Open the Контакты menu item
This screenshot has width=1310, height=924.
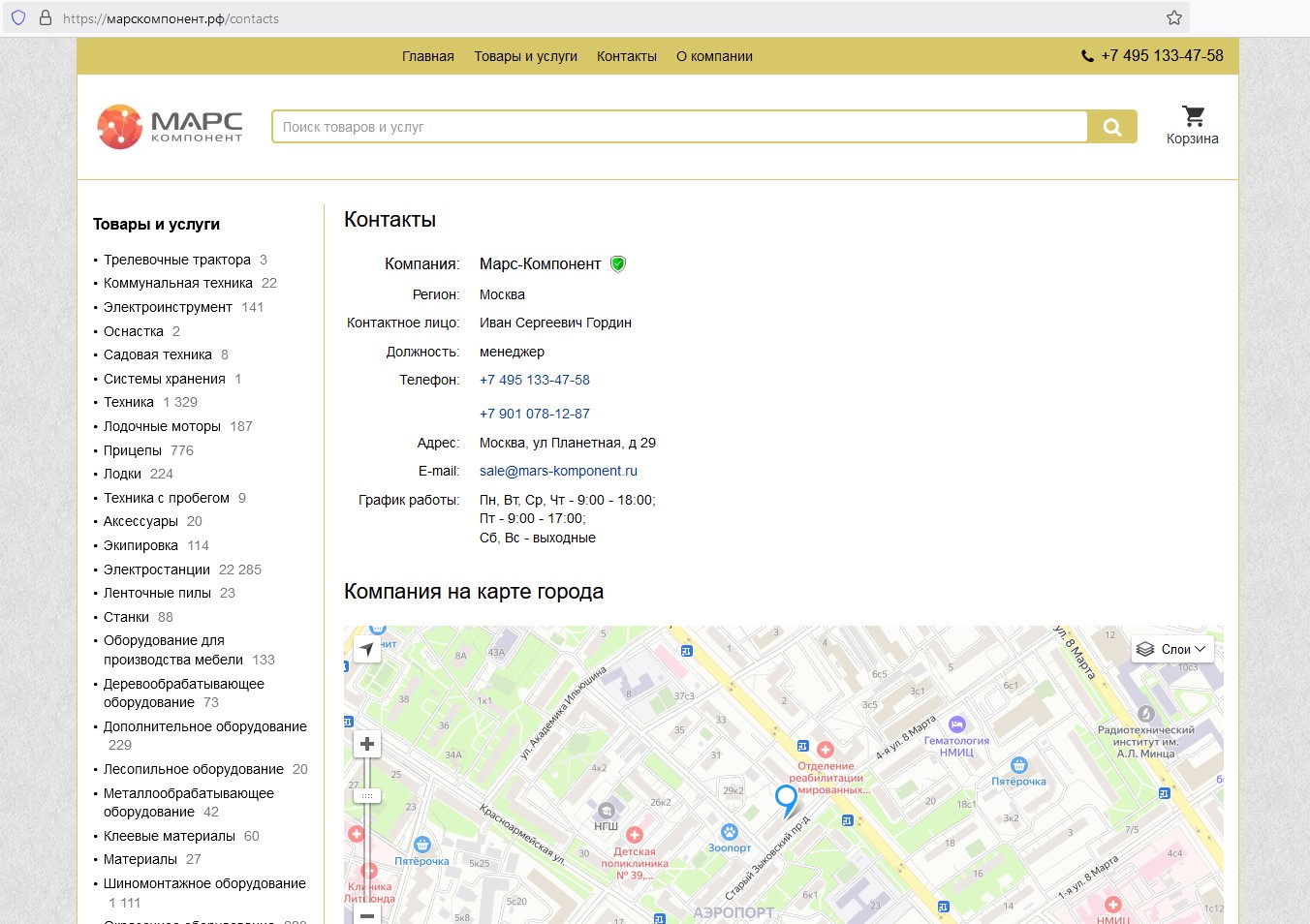(x=626, y=56)
